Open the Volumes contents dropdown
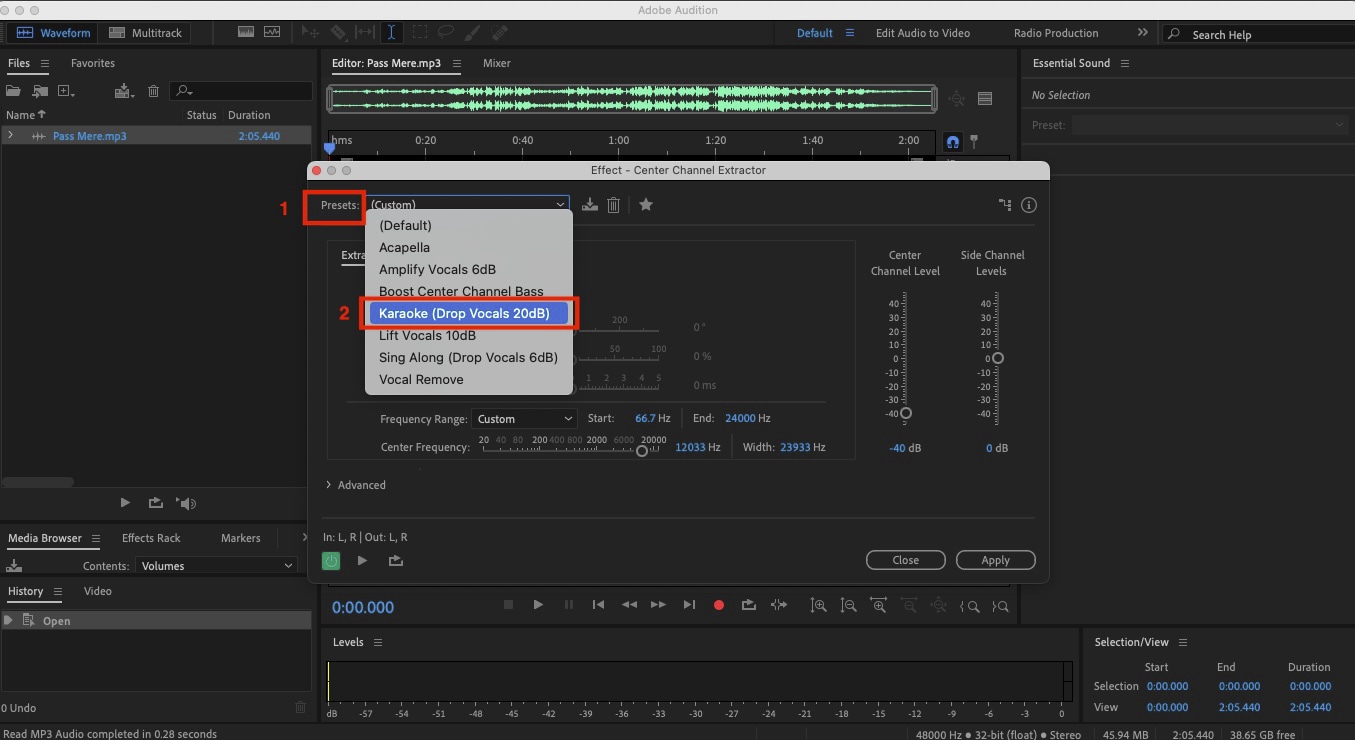The height and width of the screenshot is (740, 1355). (x=217, y=566)
